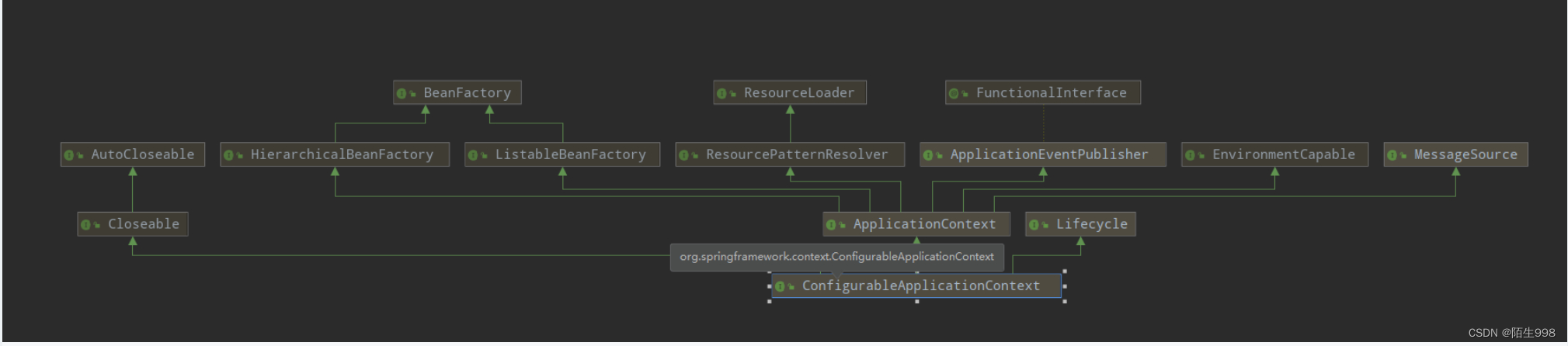Select the Lifecycle node label

point(1091,224)
